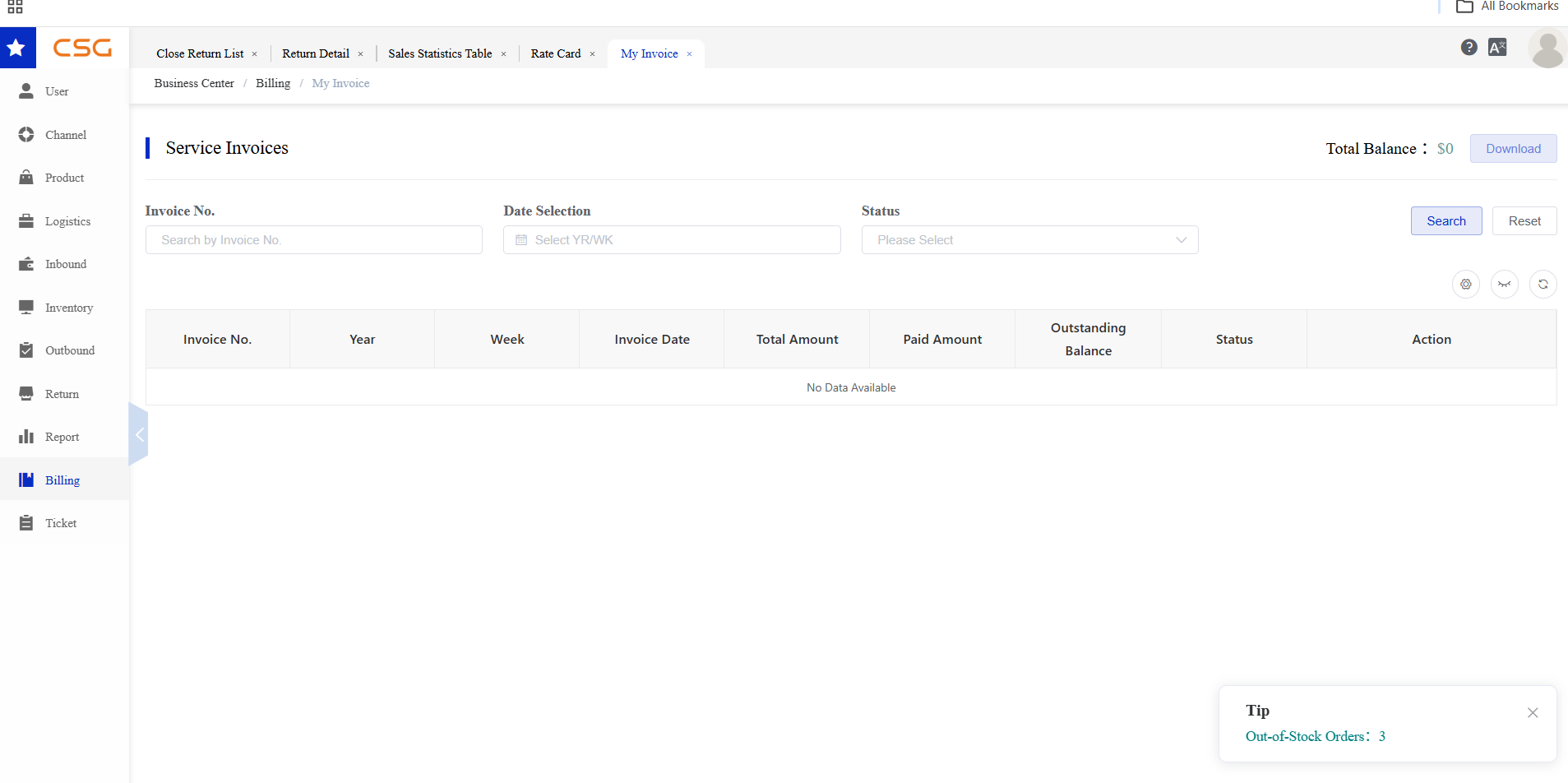Click the Total Amount column header
The height and width of the screenshot is (783, 1568).
tap(797, 340)
